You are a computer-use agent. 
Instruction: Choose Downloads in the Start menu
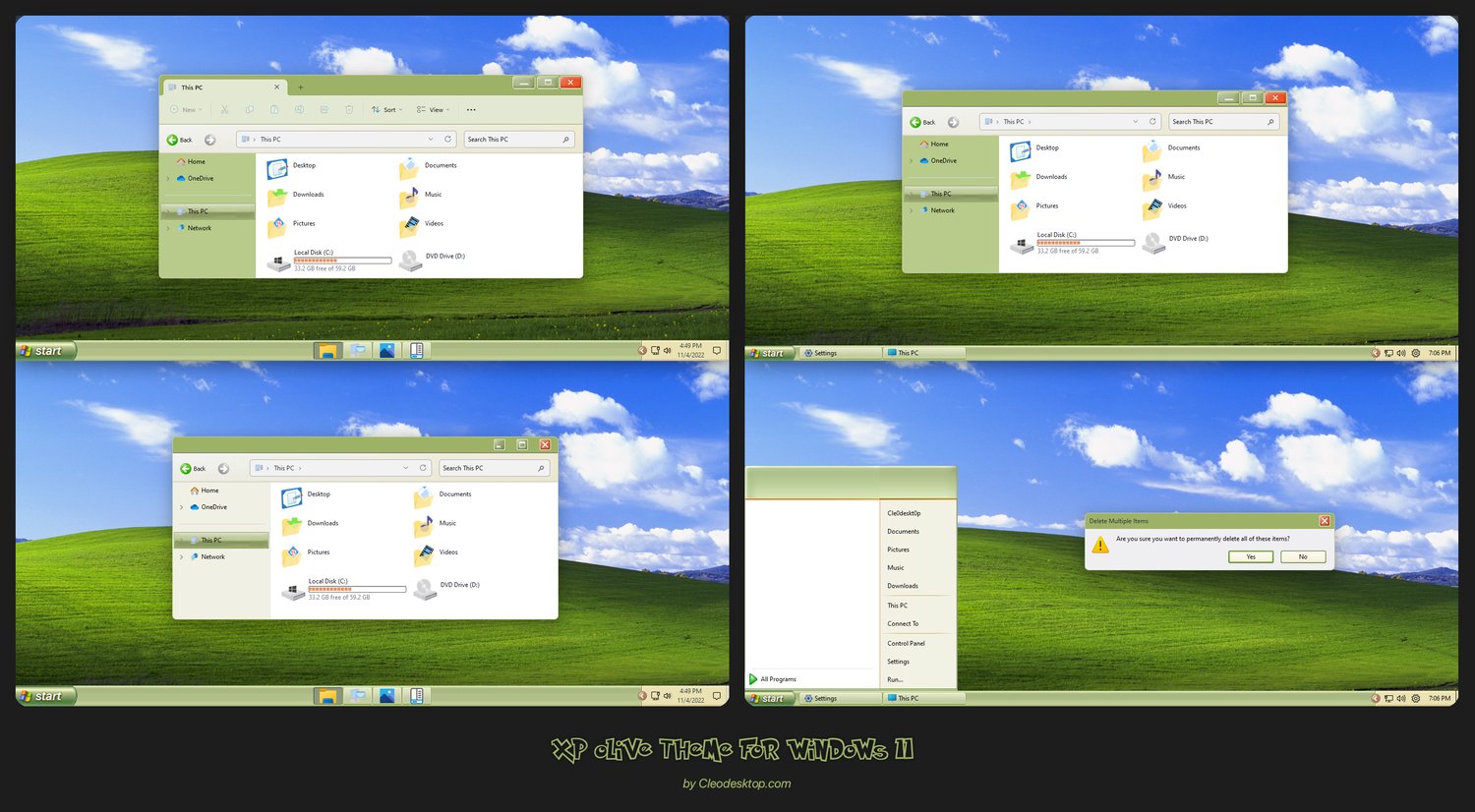(x=903, y=586)
